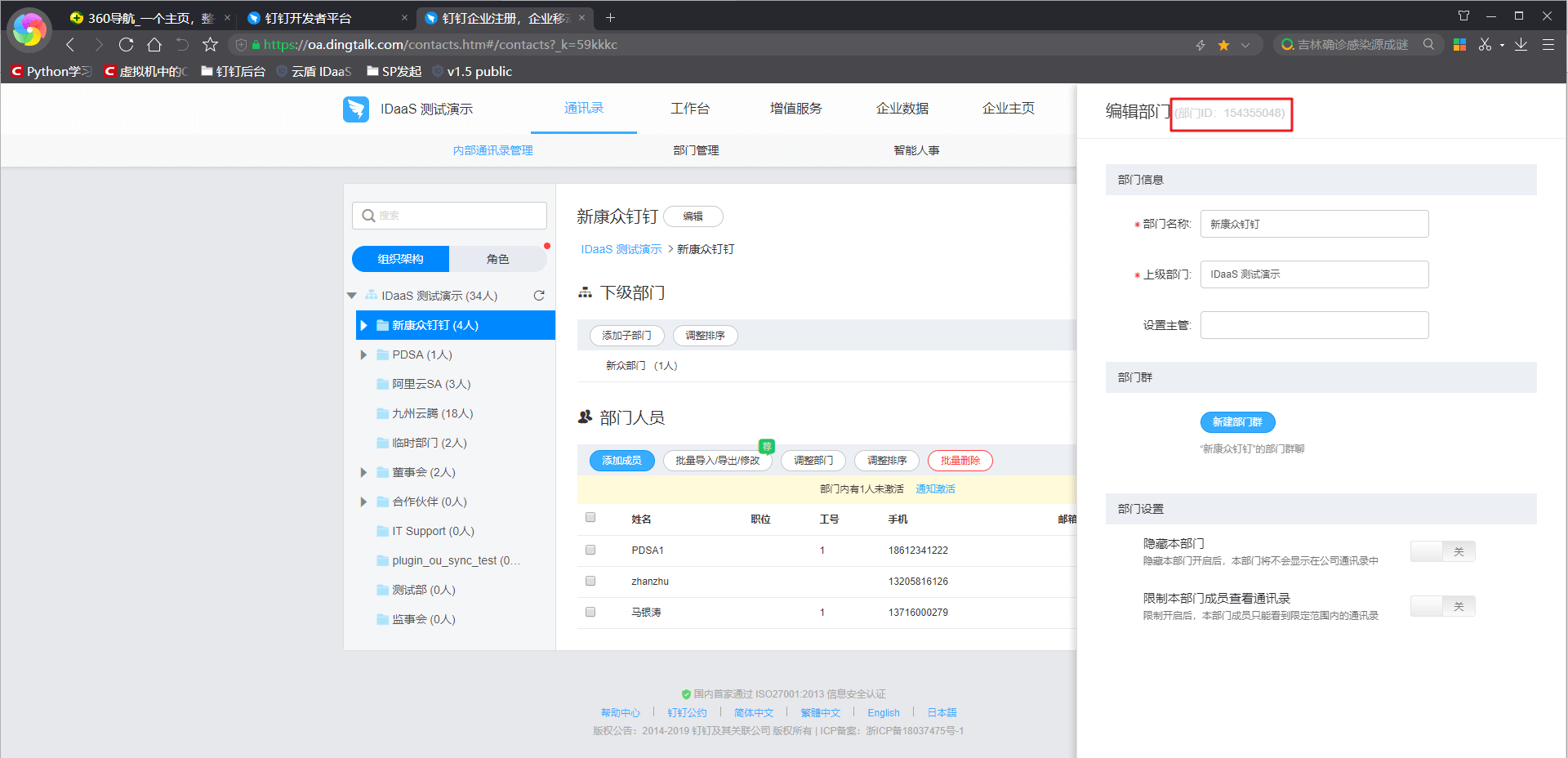Image resolution: width=1568 pixels, height=758 pixels.
Task: Open dropdown arrow next to scissors icon
Action: point(1502,46)
